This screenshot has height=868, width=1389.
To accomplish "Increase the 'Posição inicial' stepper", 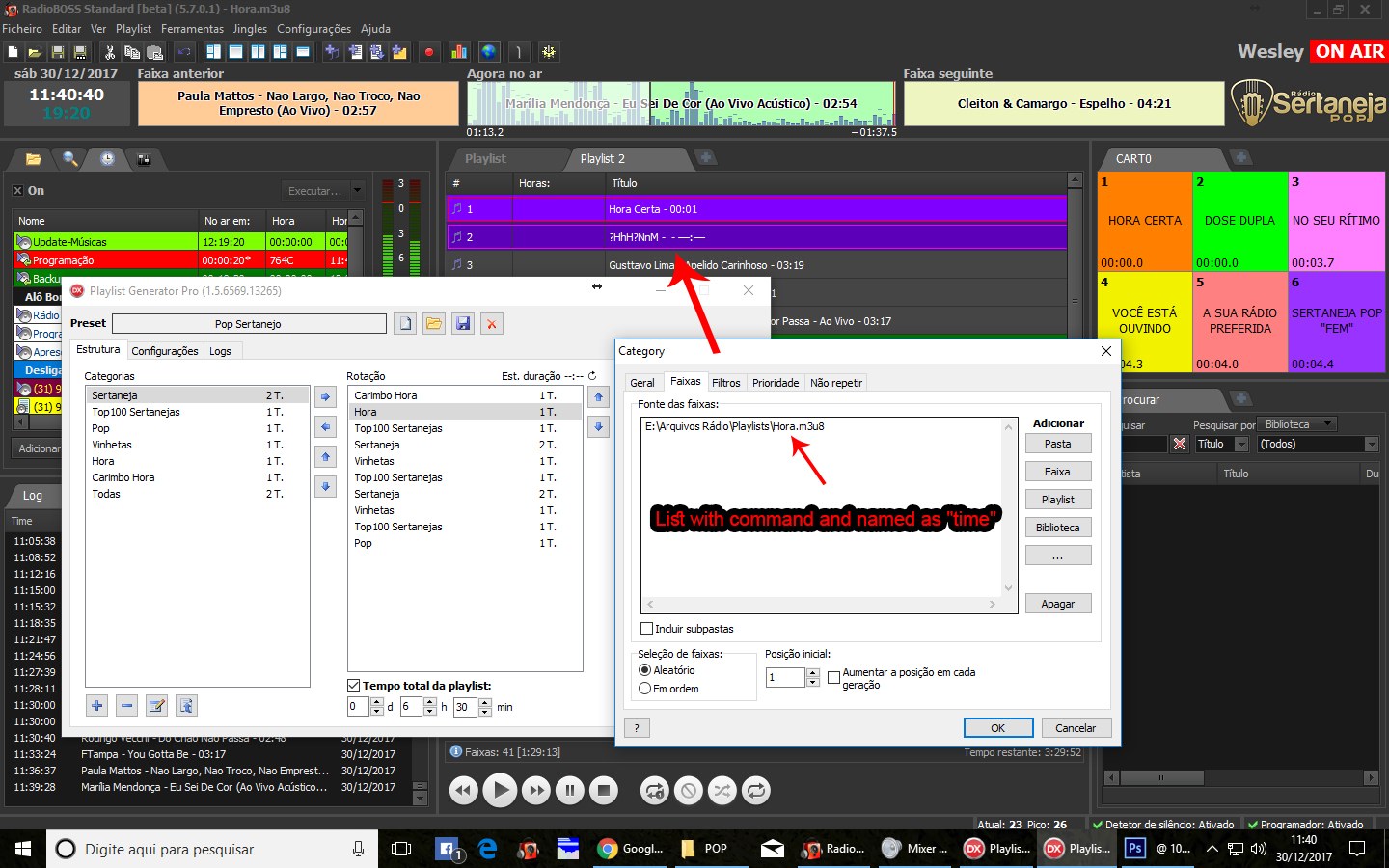I will coord(813,673).
